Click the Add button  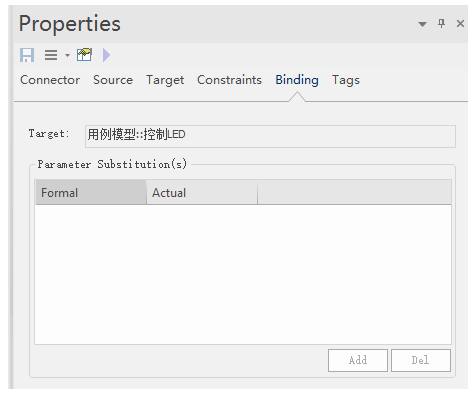click(358, 360)
